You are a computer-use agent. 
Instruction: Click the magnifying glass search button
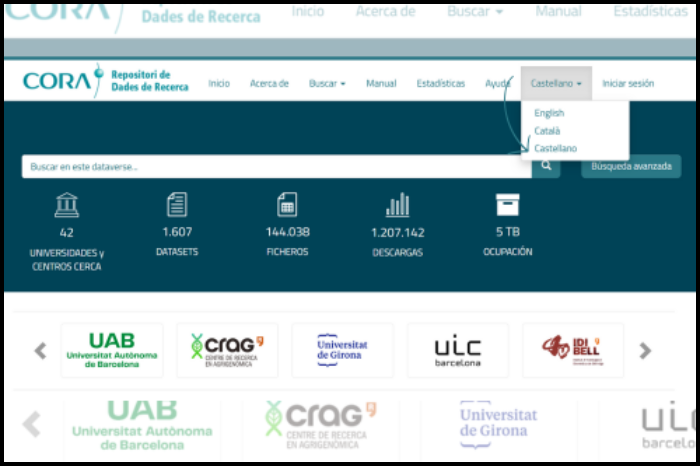point(546,166)
